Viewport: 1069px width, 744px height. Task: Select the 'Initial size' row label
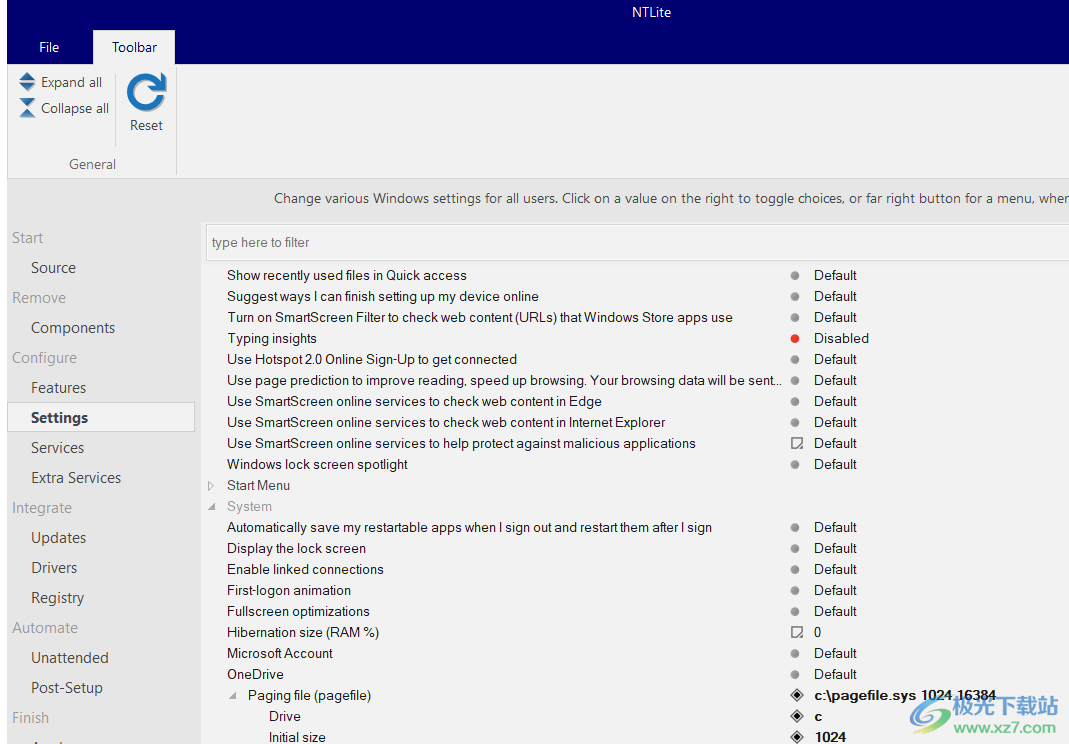[297, 737]
